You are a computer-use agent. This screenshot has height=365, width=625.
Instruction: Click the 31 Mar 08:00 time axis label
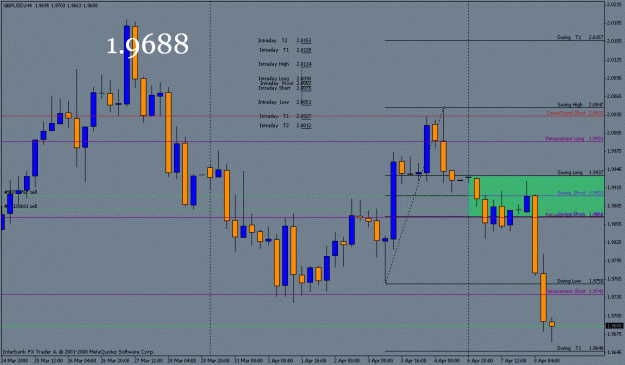pos(248,361)
